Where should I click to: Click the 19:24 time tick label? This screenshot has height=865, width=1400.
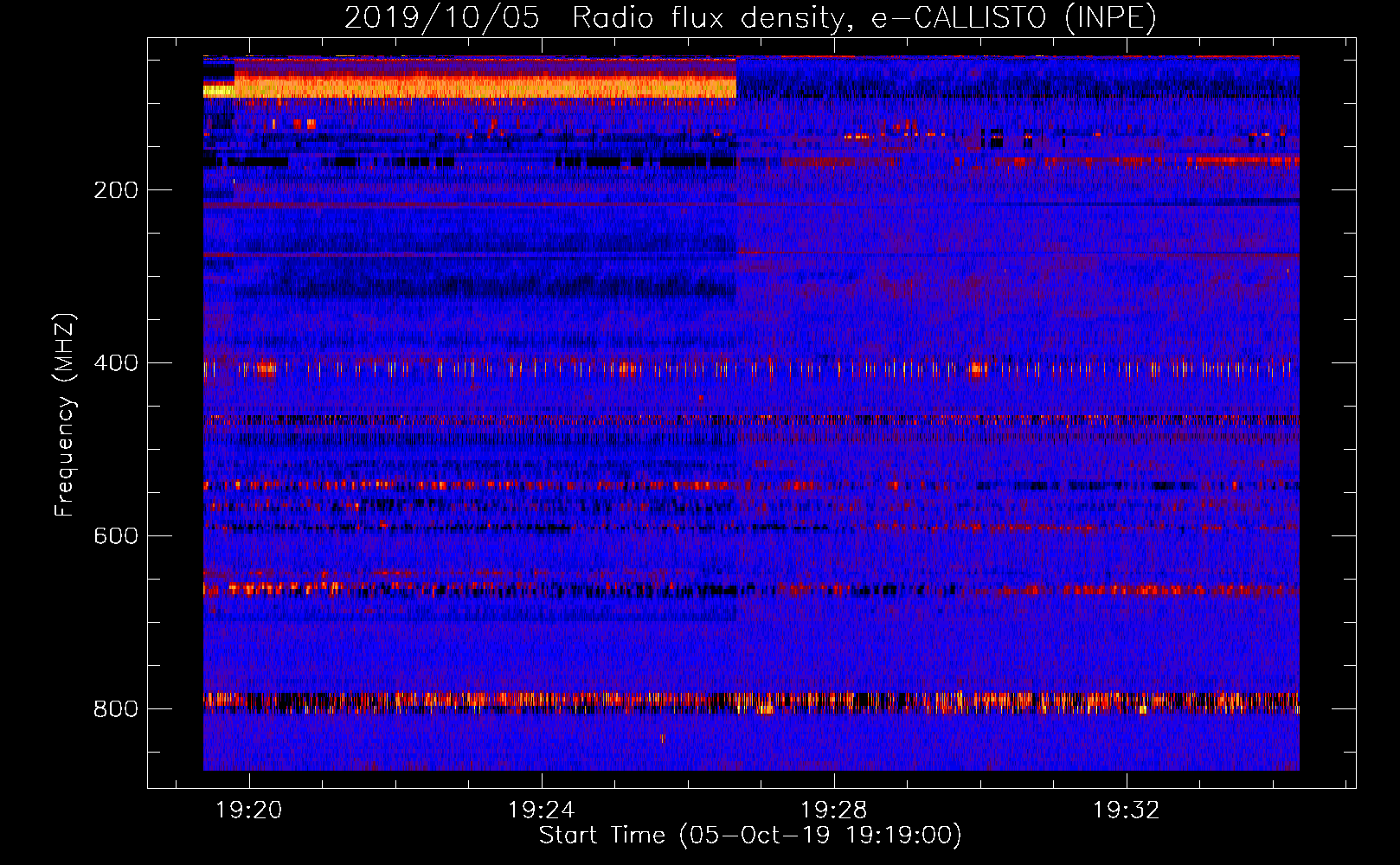point(542,811)
